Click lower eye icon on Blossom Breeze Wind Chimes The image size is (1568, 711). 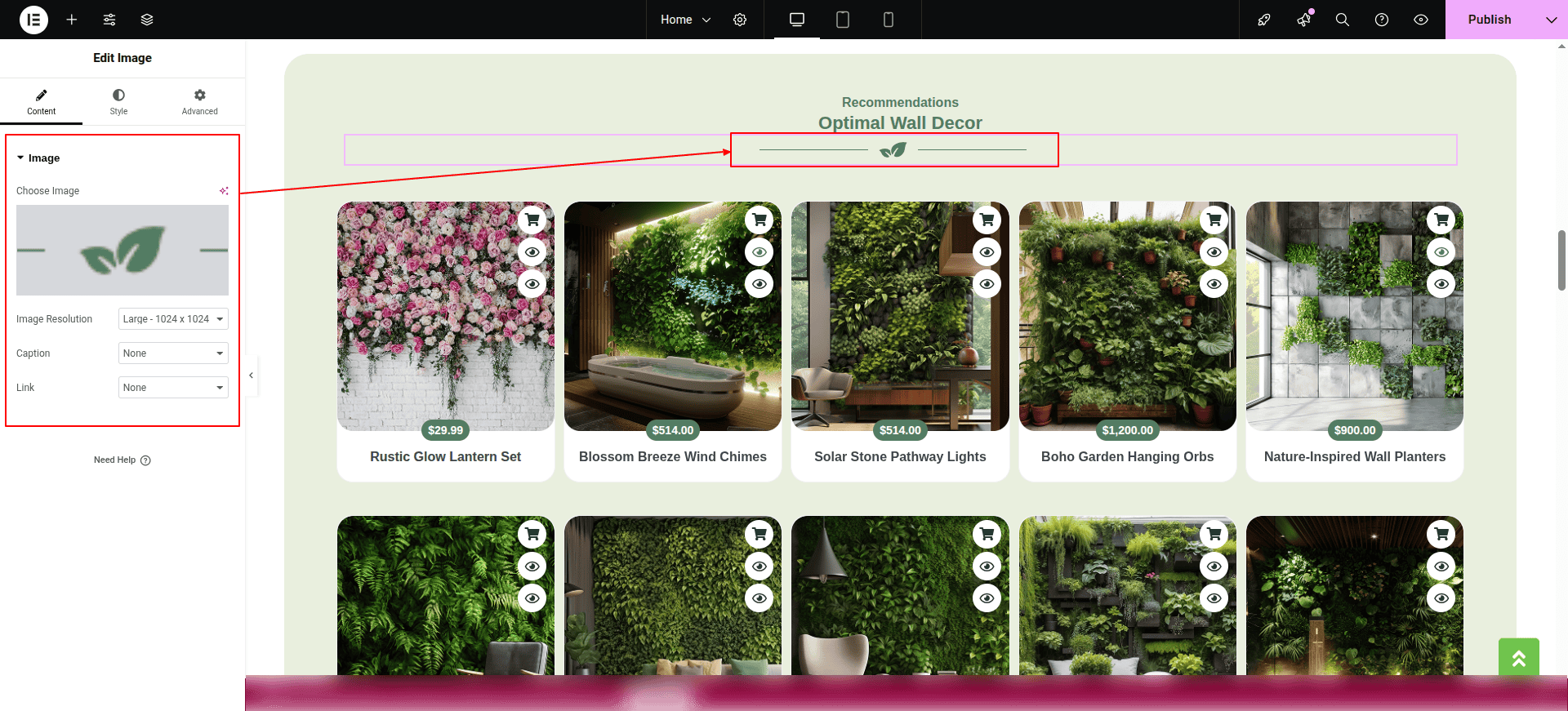pos(759,283)
